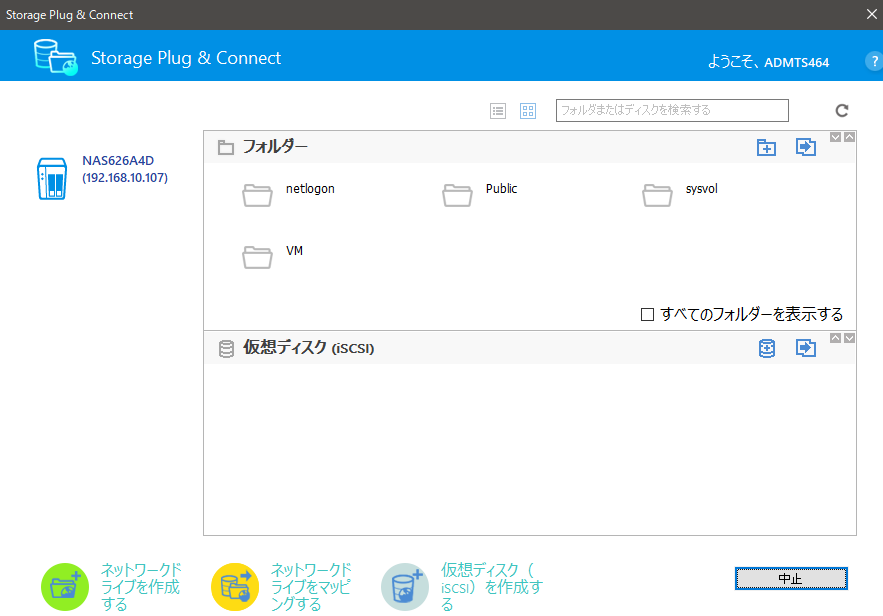Viewport: 883px width, 616px height.
Task: Click 仮想ディスク section down arrow
Action: coord(850,338)
